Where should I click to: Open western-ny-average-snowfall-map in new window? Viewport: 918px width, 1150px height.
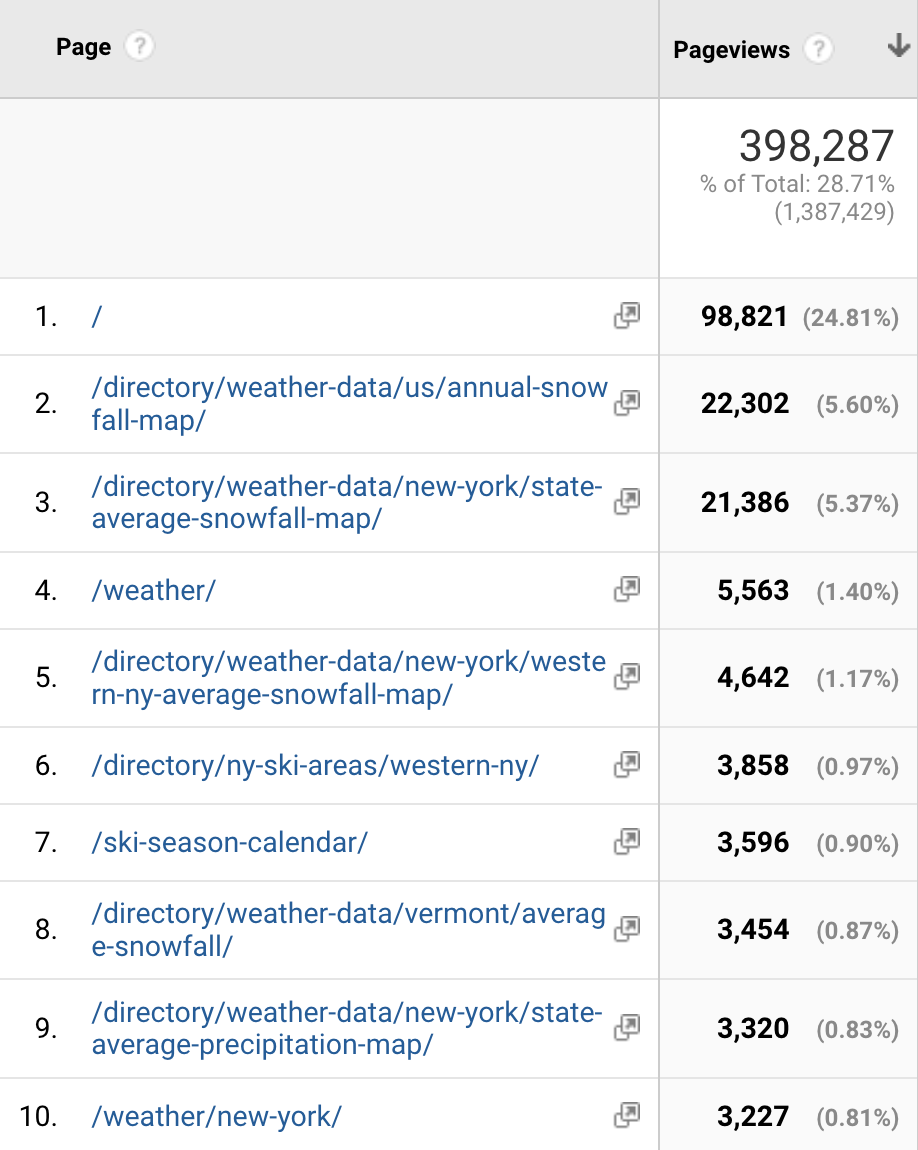point(626,677)
